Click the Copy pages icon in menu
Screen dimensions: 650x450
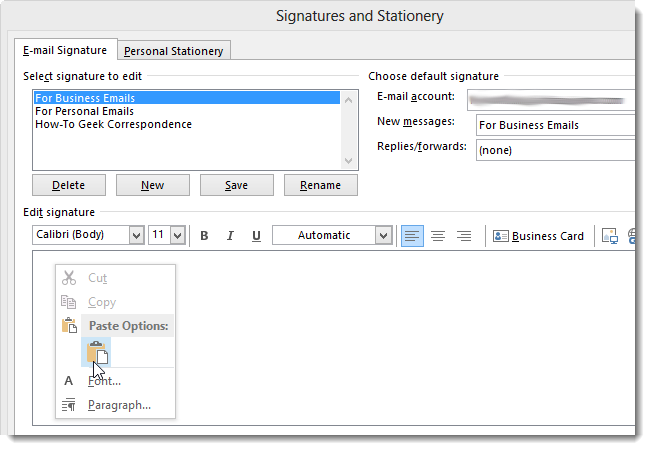tap(69, 302)
